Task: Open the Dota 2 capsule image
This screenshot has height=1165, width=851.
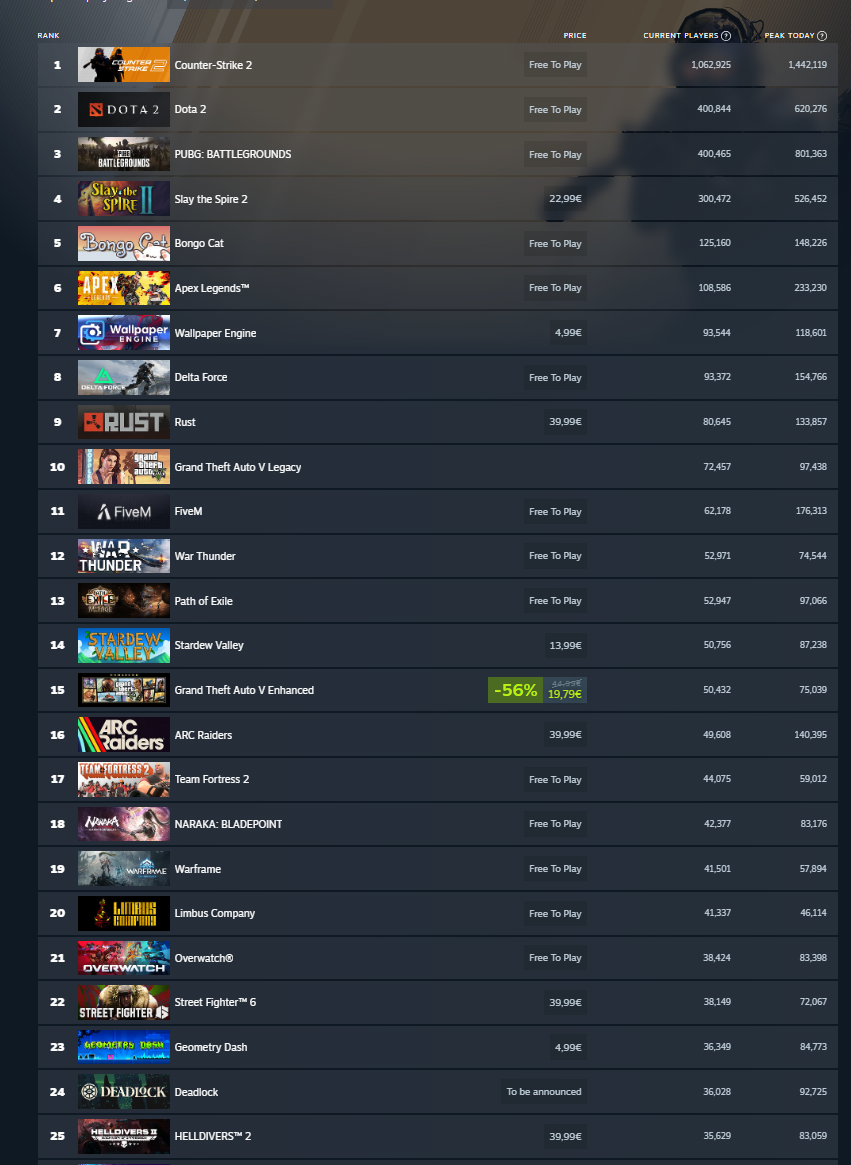Action: (124, 109)
